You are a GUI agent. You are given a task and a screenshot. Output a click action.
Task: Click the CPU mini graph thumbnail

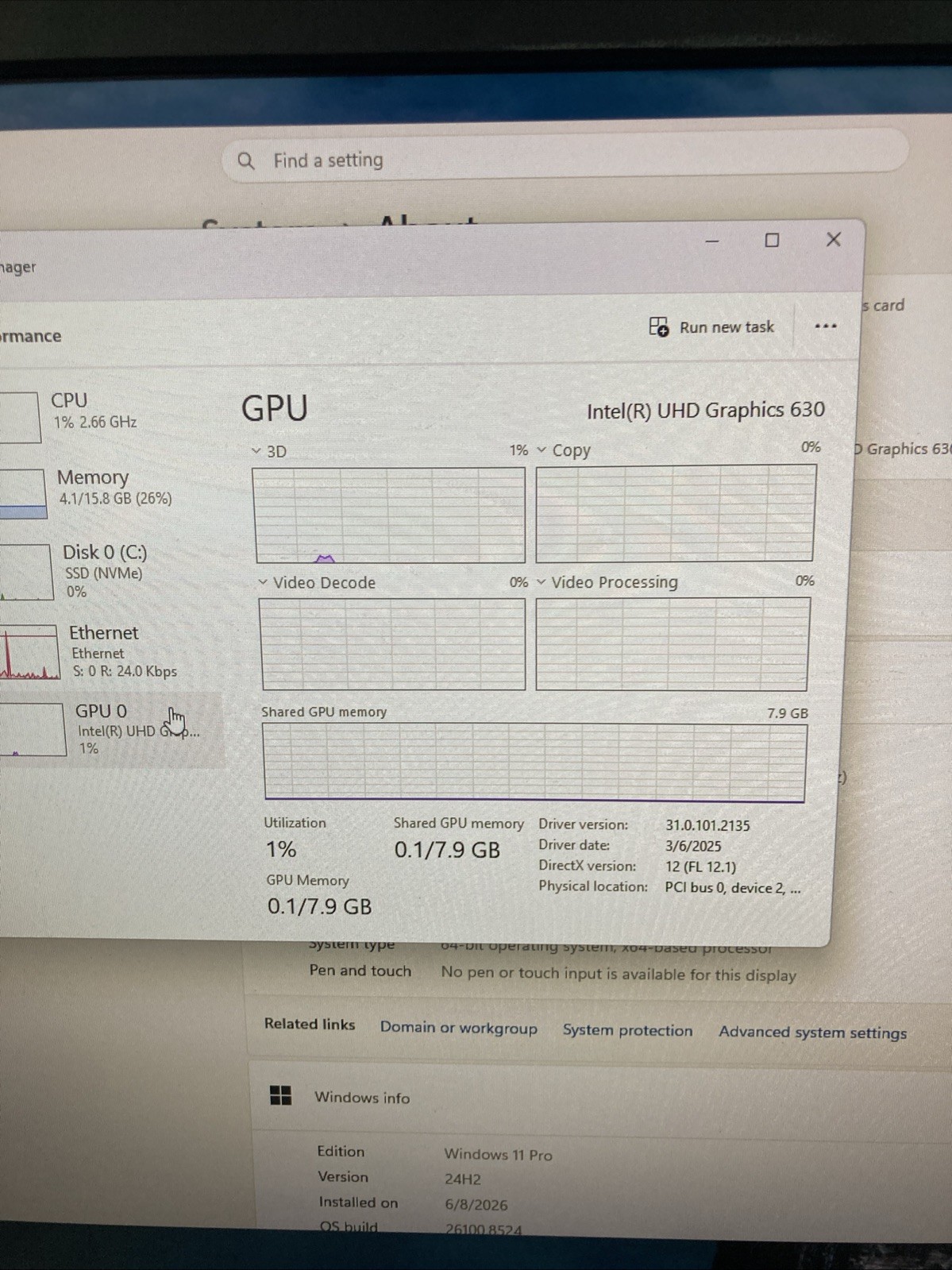tap(19, 417)
